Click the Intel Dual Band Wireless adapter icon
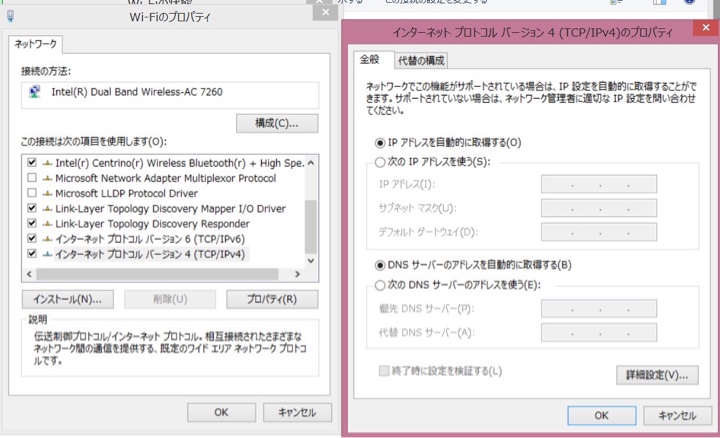720x438 pixels. pyautogui.click(x=34, y=92)
